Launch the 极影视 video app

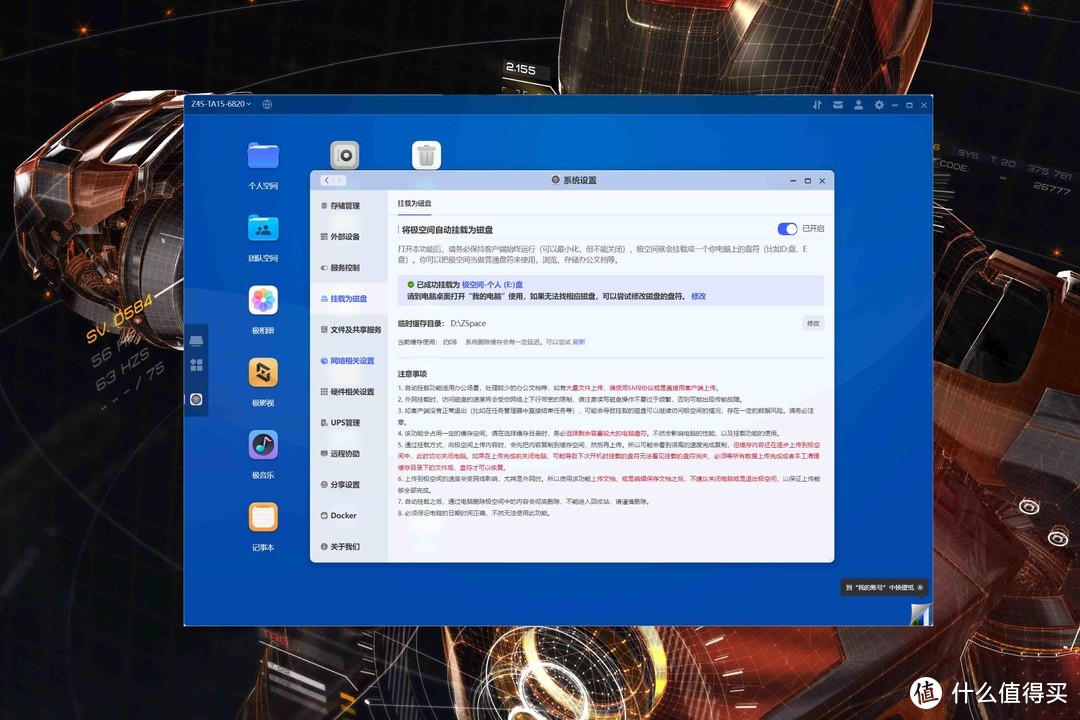[263, 373]
